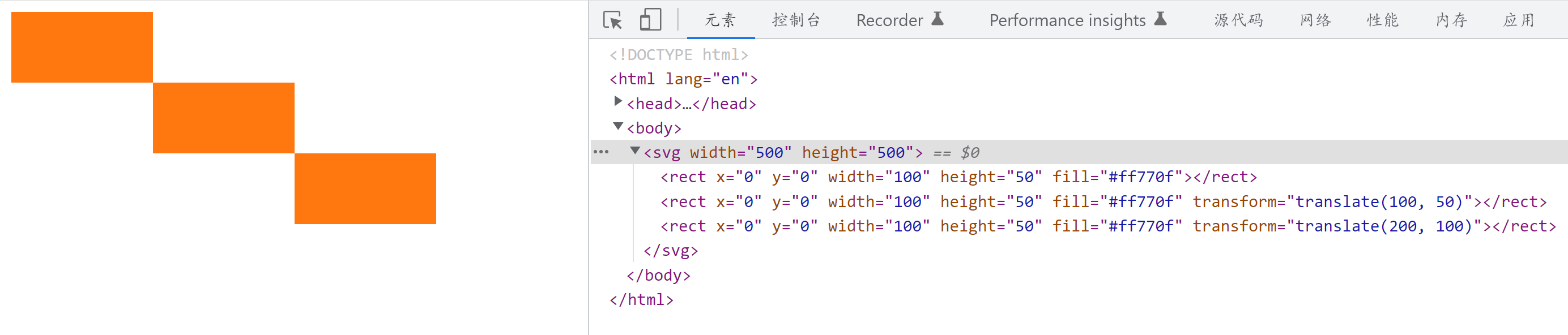Switch to the 元素 tab
Image resolution: width=1568 pixels, height=335 pixels.
point(721,20)
